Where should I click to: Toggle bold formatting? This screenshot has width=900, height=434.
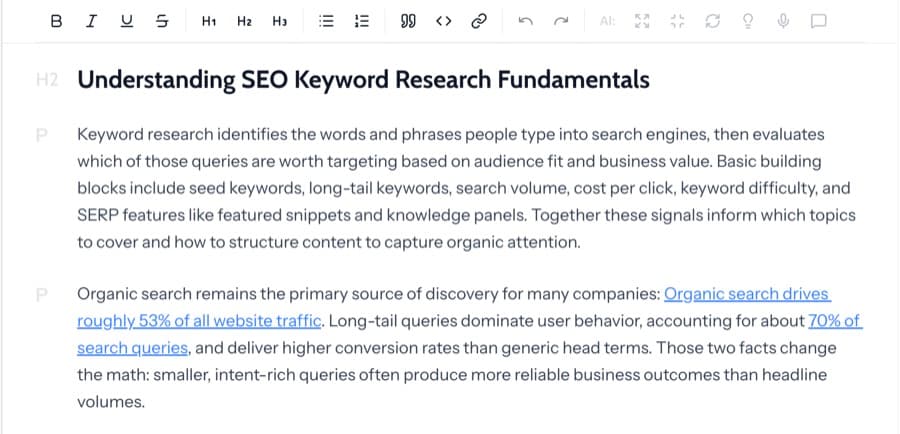pyautogui.click(x=55, y=20)
